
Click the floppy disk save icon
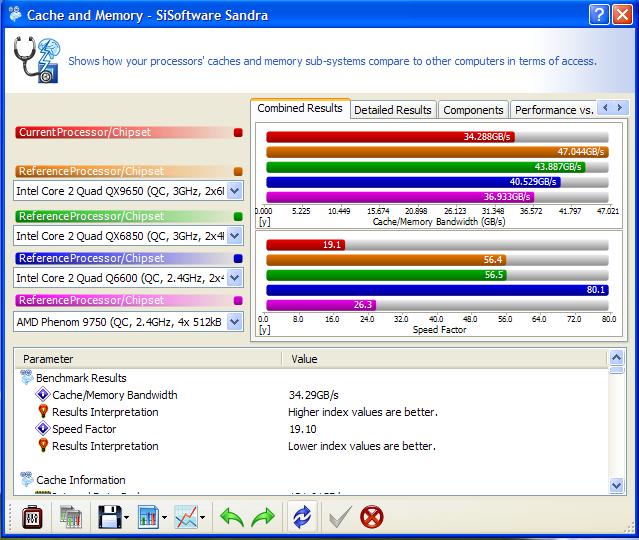pos(110,517)
